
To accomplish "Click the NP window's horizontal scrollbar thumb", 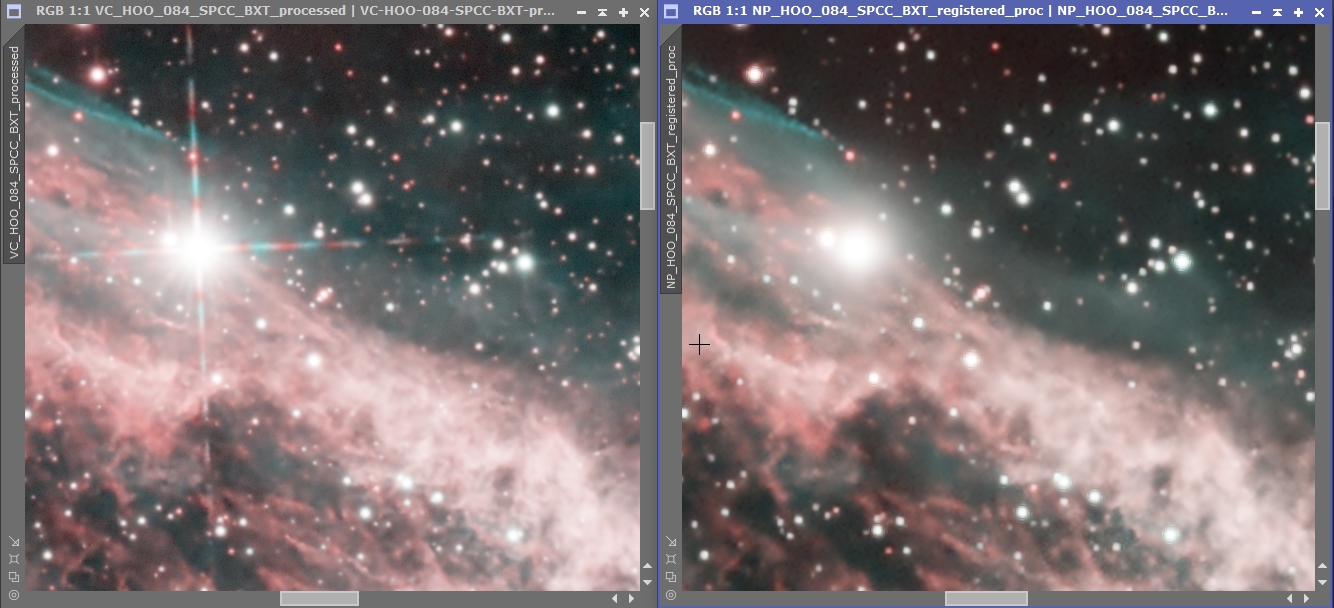I will (x=986, y=598).
